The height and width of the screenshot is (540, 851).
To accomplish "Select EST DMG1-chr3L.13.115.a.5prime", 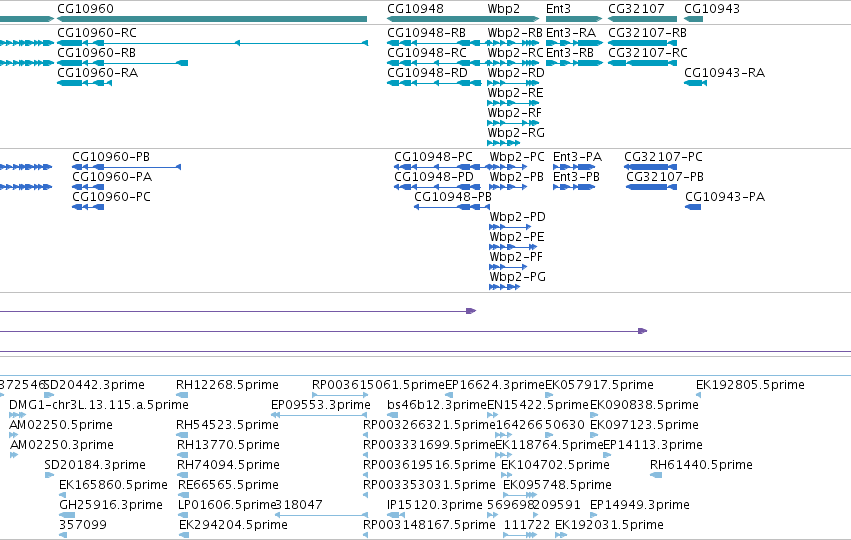I will [99, 405].
